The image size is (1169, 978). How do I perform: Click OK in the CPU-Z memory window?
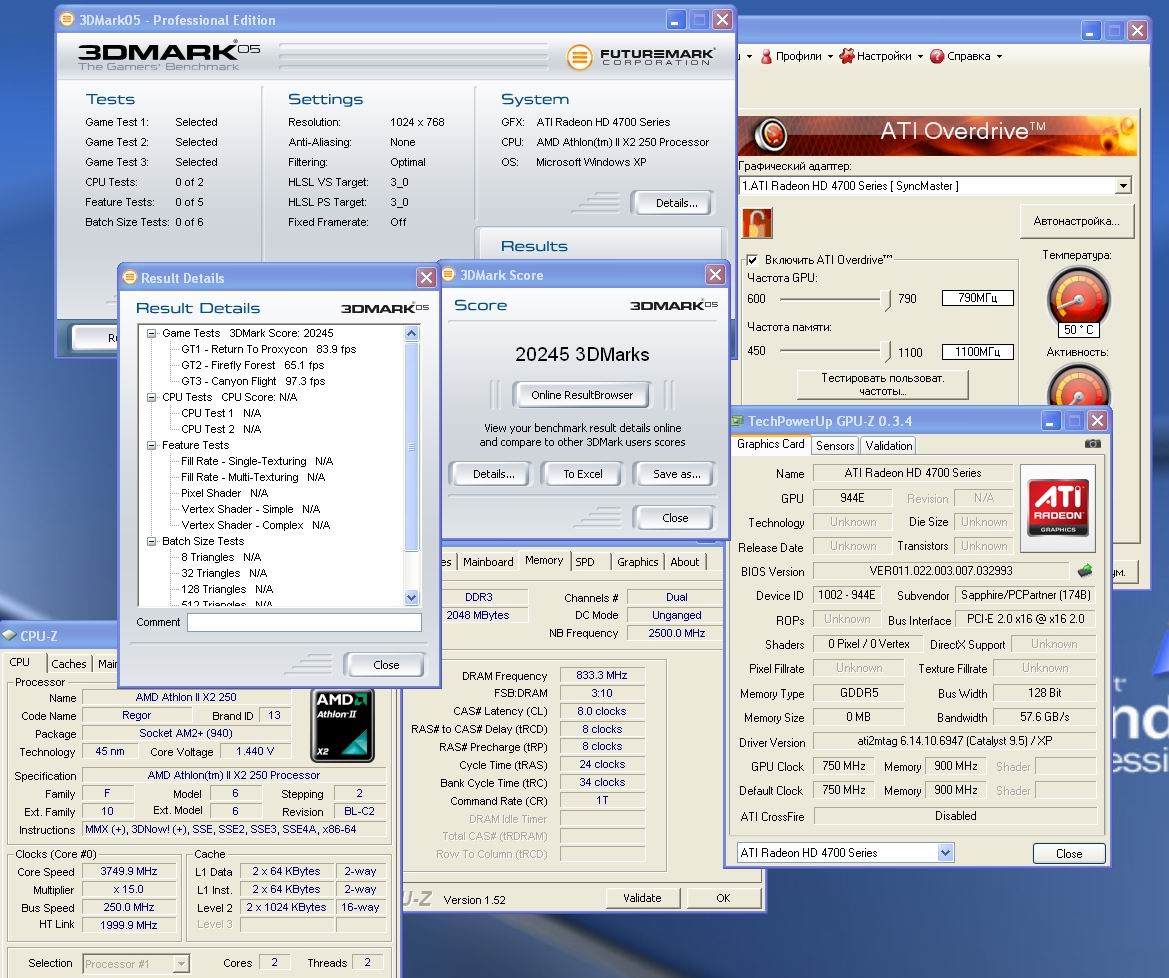point(723,898)
